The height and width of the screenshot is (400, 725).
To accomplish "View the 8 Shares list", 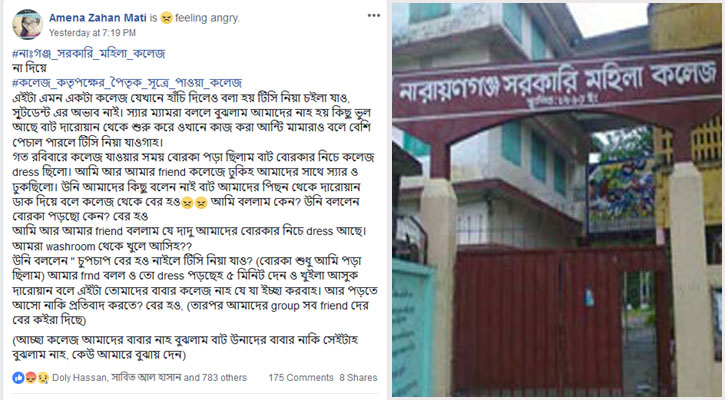I will [358, 378].
